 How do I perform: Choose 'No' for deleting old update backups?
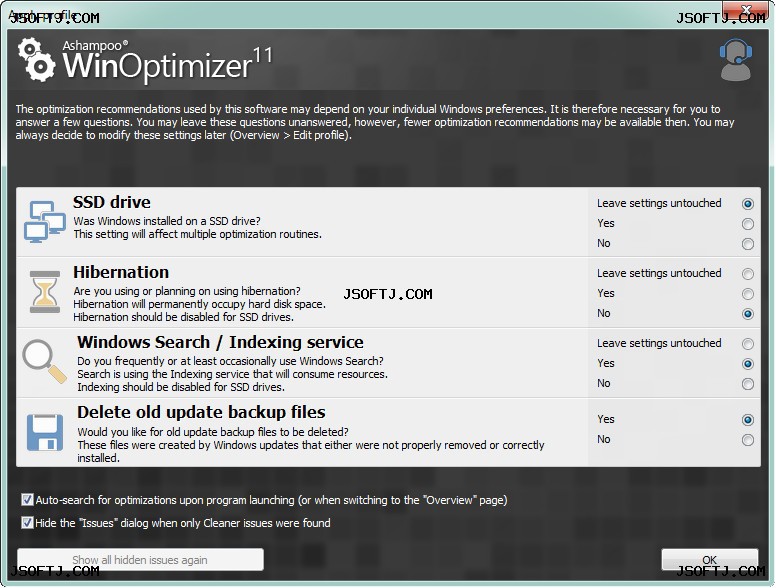[x=748, y=440]
